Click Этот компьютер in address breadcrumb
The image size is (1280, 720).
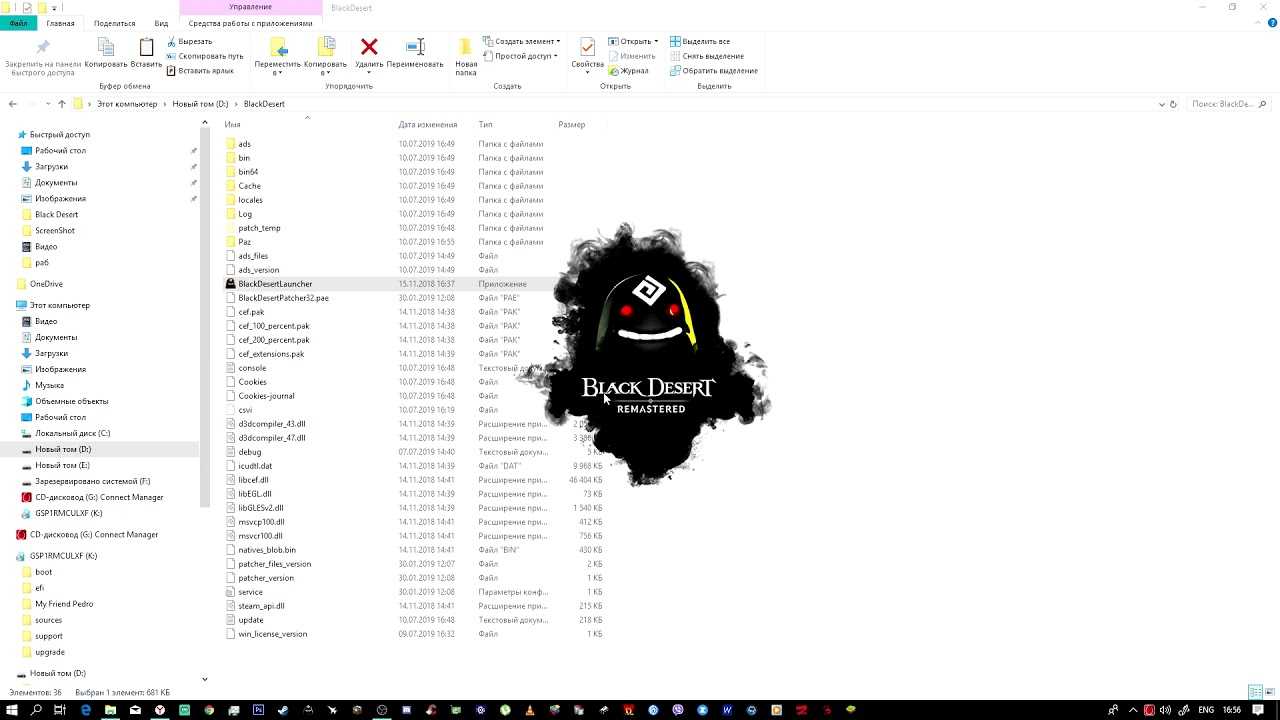coord(127,104)
